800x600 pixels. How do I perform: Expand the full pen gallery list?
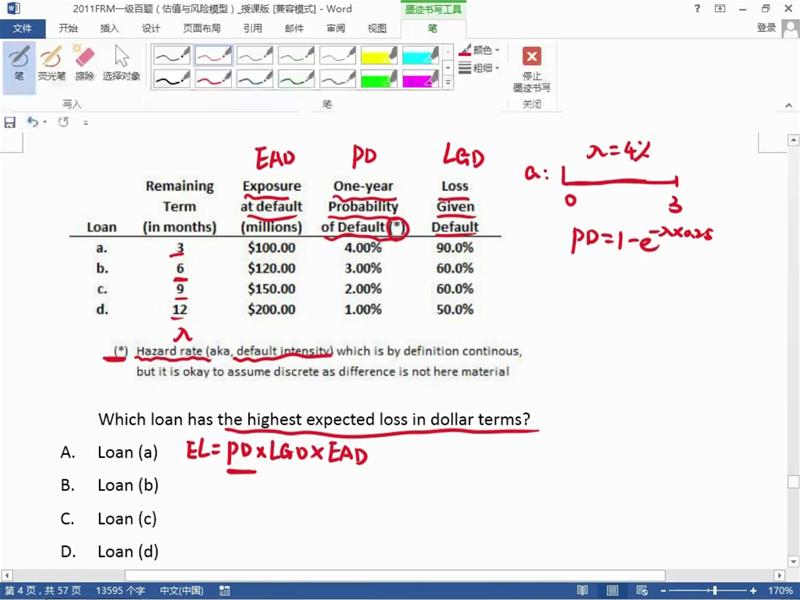448,82
